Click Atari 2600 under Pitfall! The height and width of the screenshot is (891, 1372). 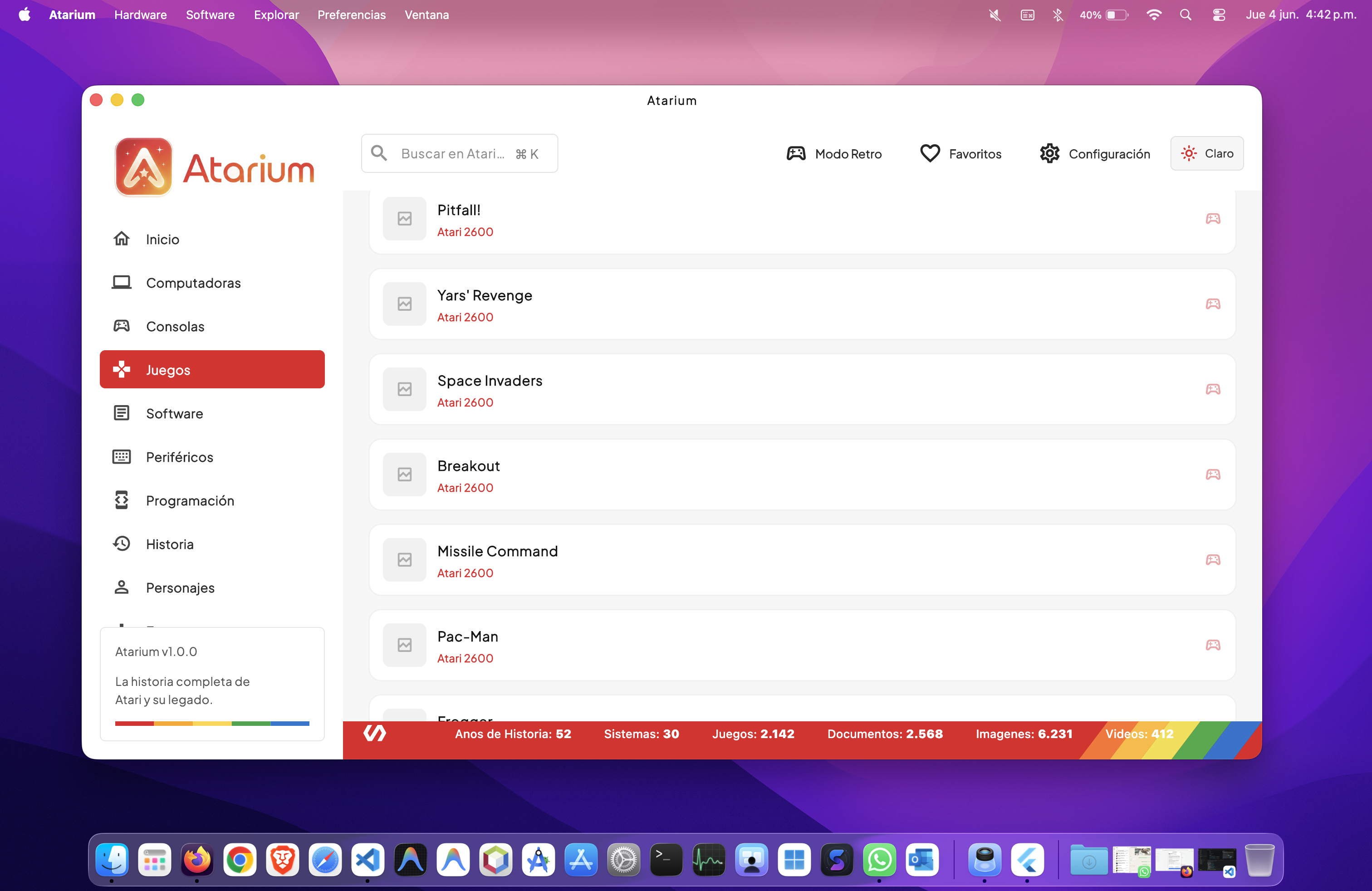click(465, 232)
